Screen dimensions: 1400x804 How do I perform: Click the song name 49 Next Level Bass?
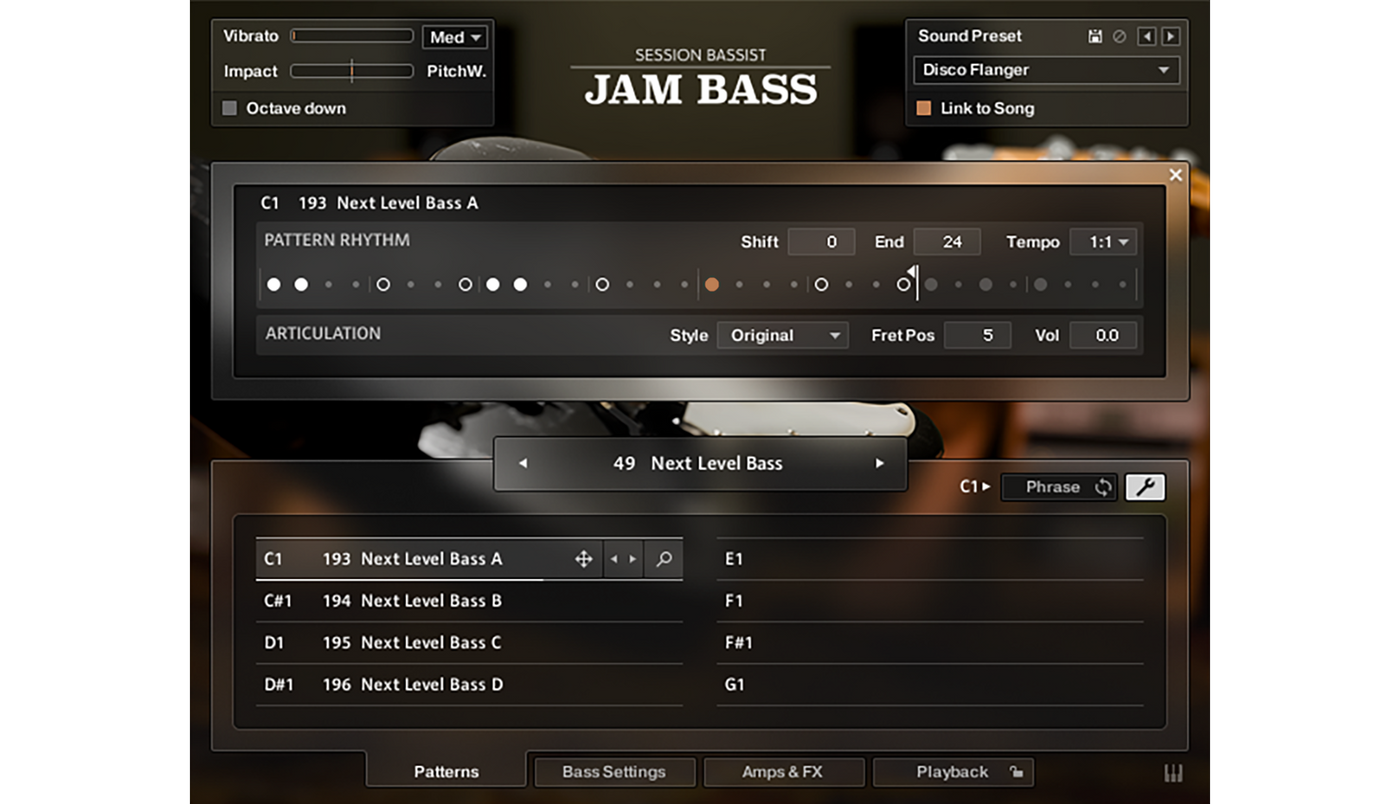pos(698,464)
